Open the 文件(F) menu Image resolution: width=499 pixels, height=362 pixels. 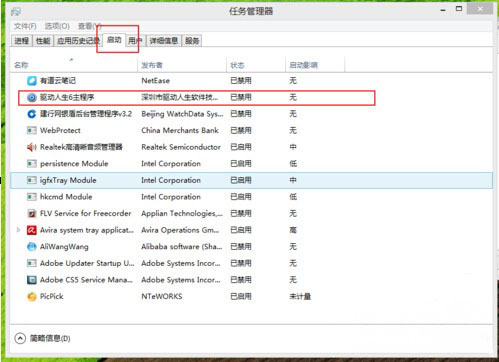(25, 26)
